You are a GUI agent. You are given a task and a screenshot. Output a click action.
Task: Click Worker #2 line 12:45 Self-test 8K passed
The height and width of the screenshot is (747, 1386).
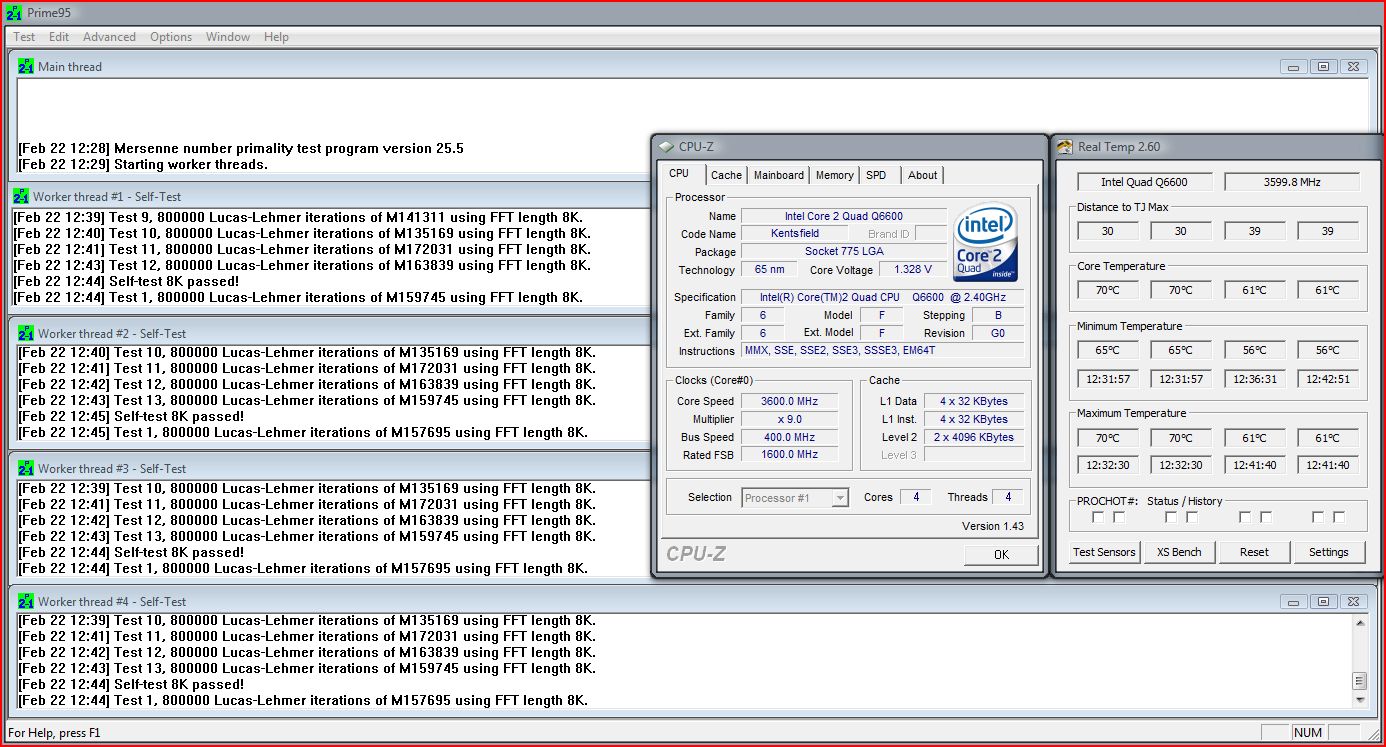click(x=131, y=416)
